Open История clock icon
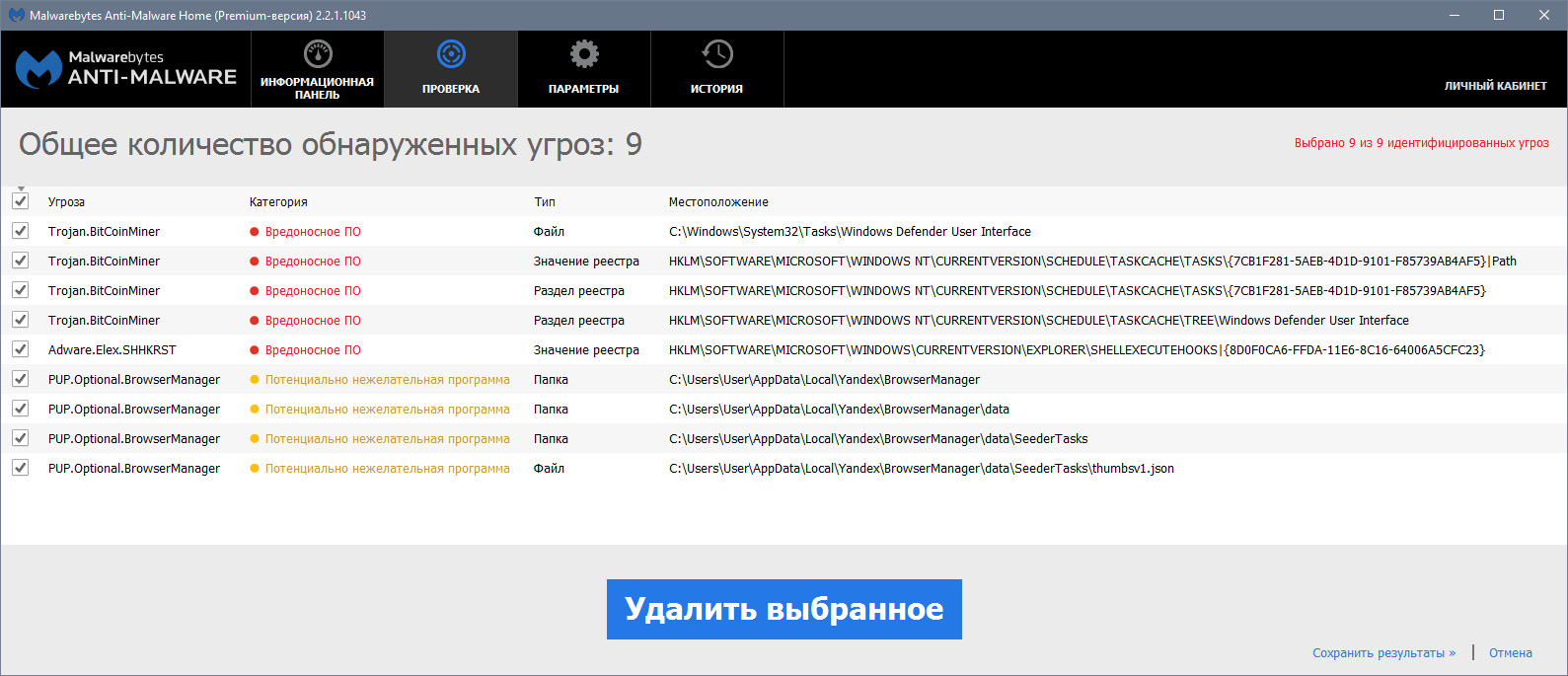 click(717, 54)
